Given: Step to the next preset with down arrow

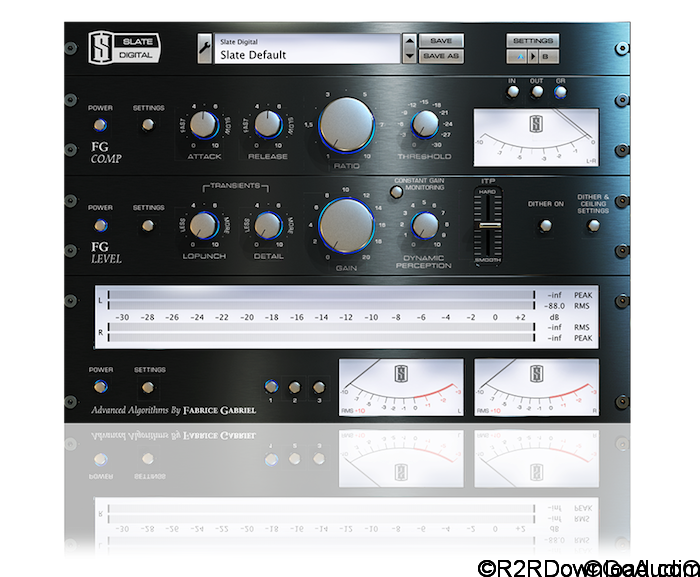Looking at the screenshot, I should click(409, 56).
